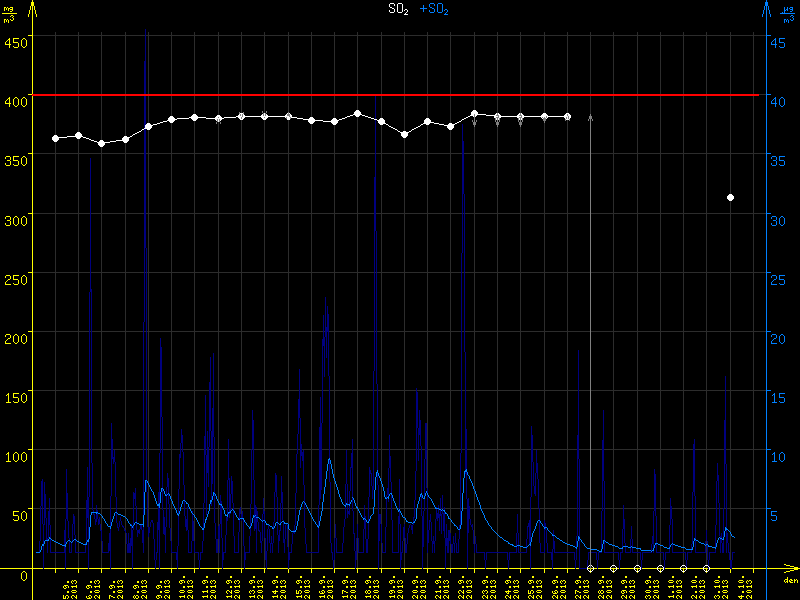Click the red 400 limit line
This screenshot has width=800, height=600.
pyautogui.click(x=400, y=95)
